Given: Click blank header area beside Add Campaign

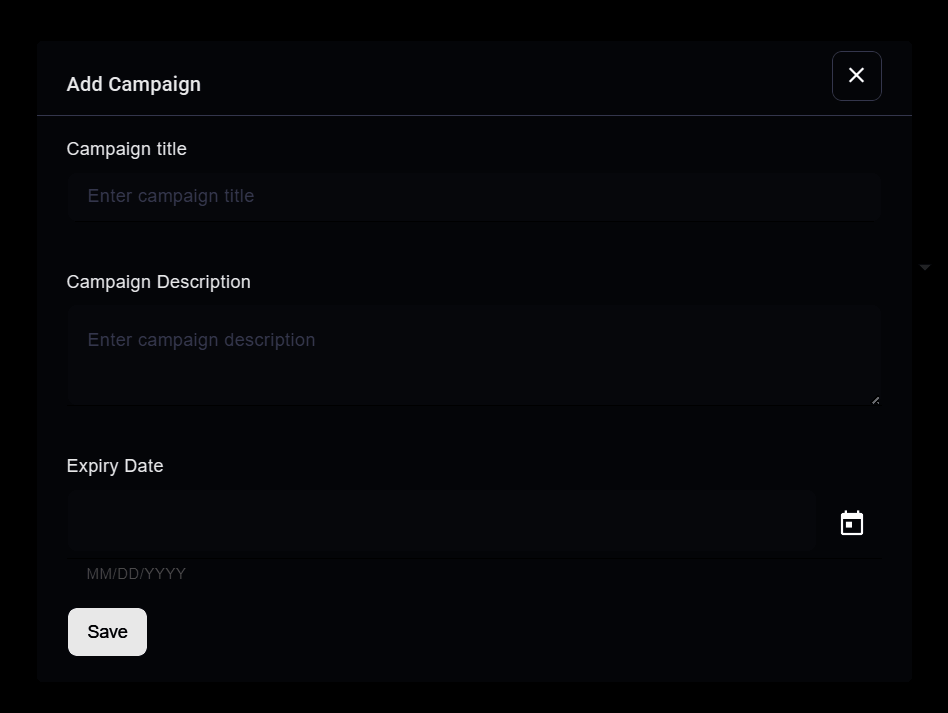Looking at the screenshot, I should click(x=514, y=79).
